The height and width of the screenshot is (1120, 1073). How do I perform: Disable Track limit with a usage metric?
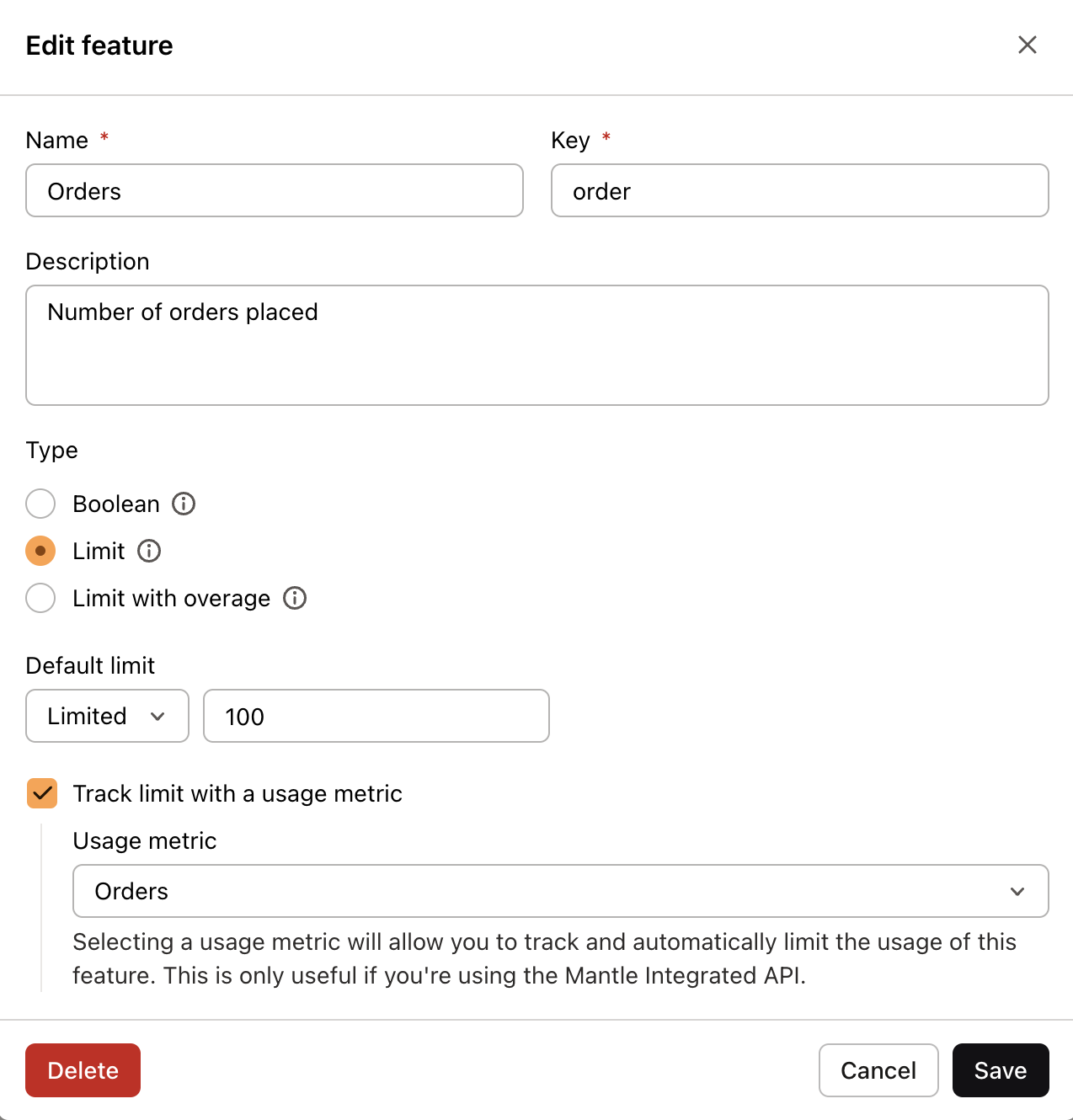point(42,793)
